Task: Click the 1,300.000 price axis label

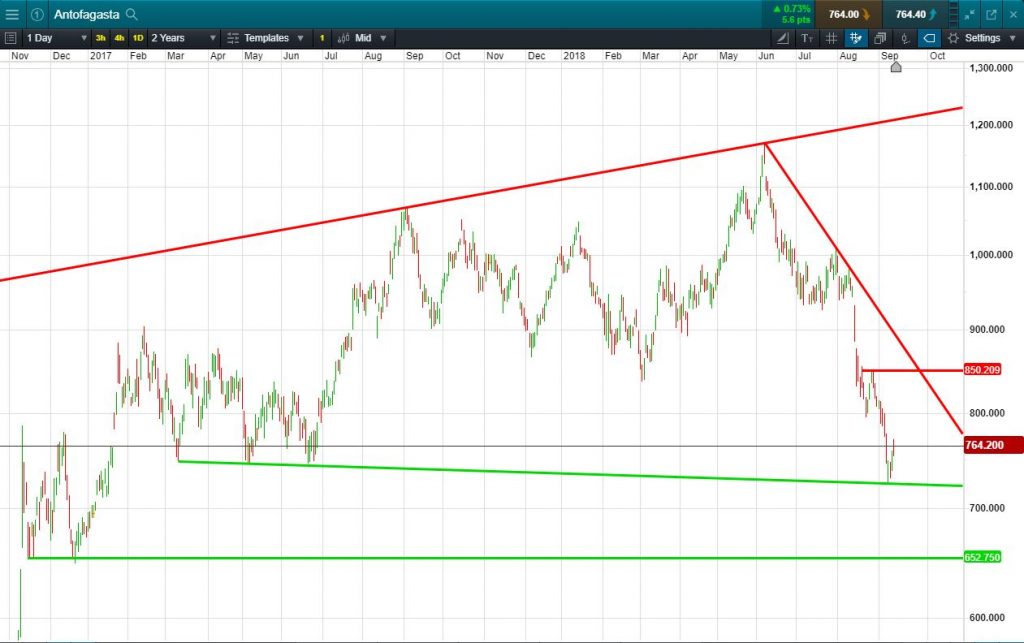Action: pyautogui.click(x=991, y=68)
